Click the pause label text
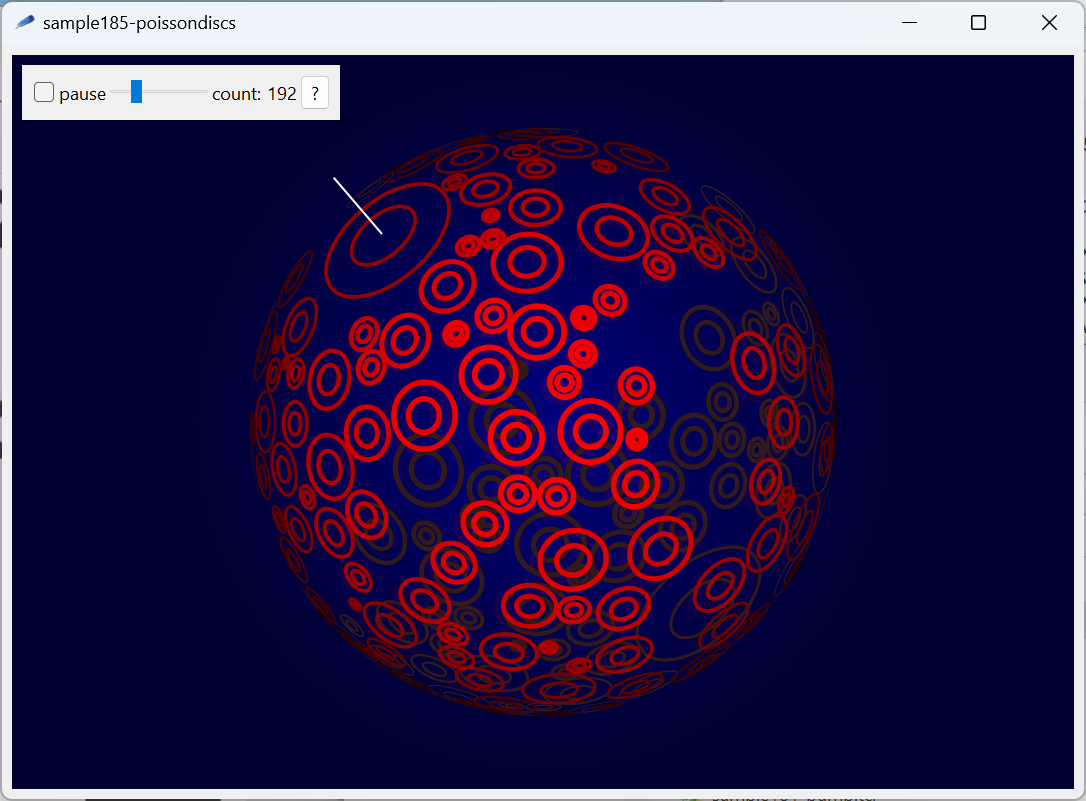Viewport: 1086px width, 801px height. [x=82, y=93]
